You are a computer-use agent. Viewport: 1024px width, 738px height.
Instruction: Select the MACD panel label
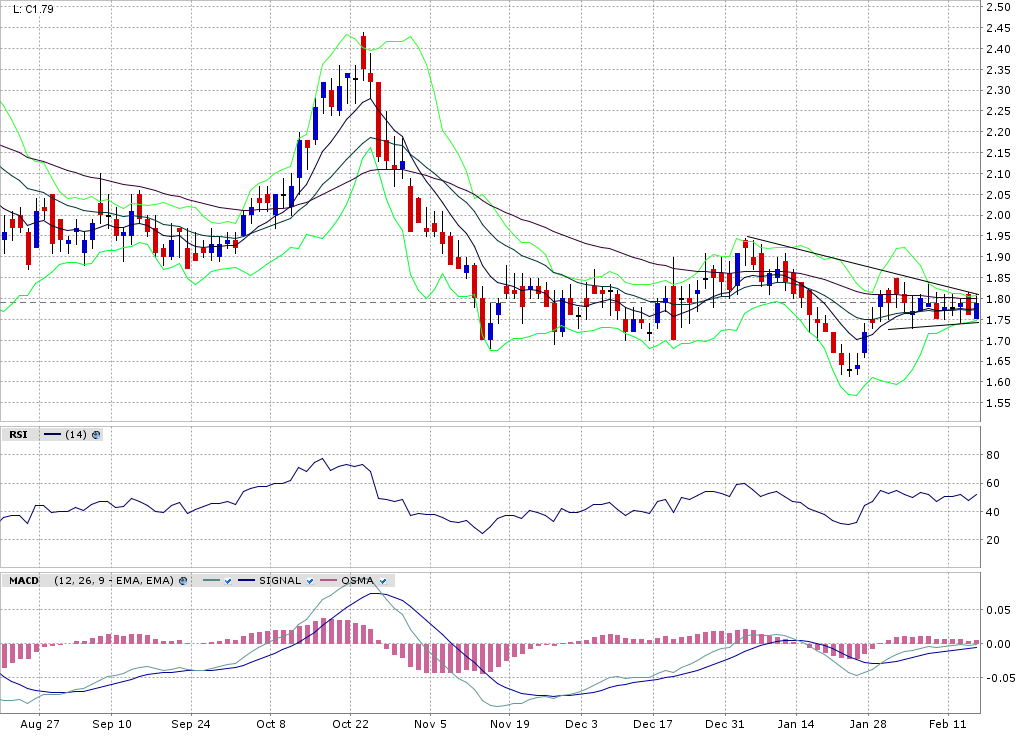coord(24,580)
